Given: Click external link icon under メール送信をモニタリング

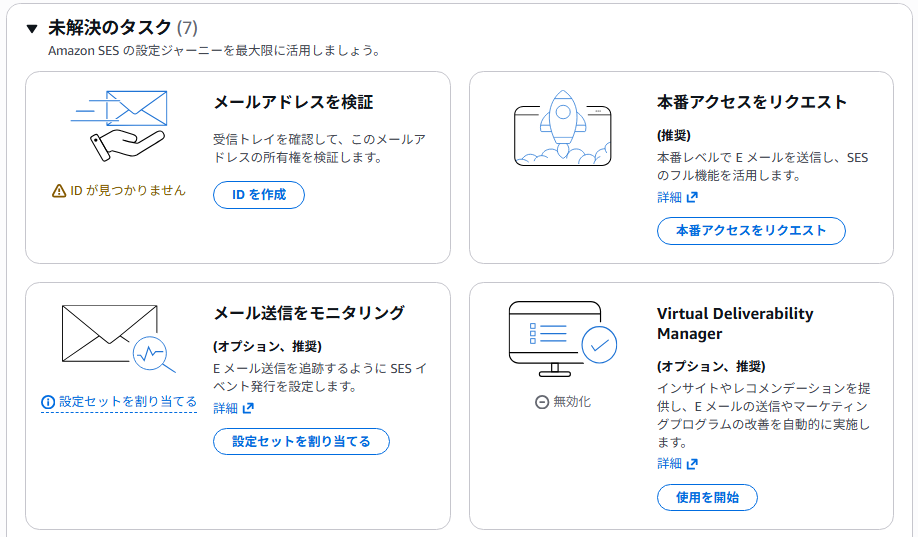Looking at the screenshot, I should pyautogui.click(x=248, y=408).
